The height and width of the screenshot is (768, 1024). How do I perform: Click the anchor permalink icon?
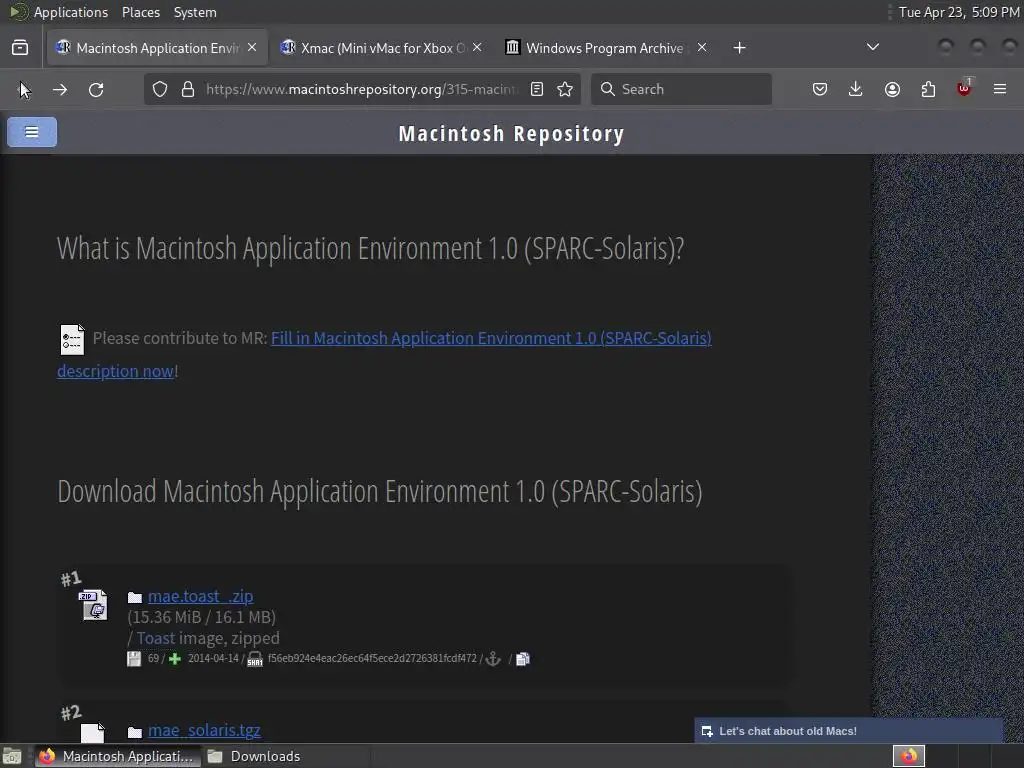[493, 659]
